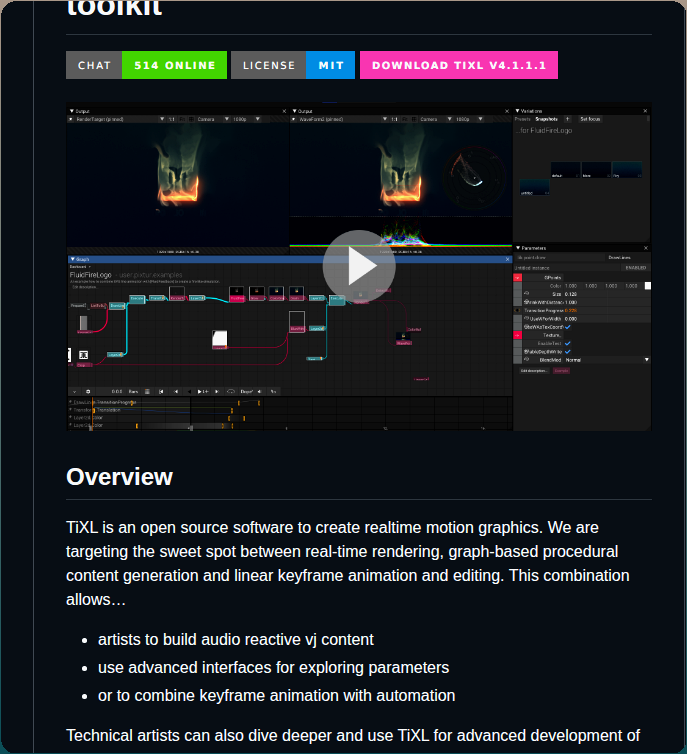Open the Chat badge showing 514 online
The width and height of the screenshot is (687, 754).
pyautogui.click(x=146, y=65)
